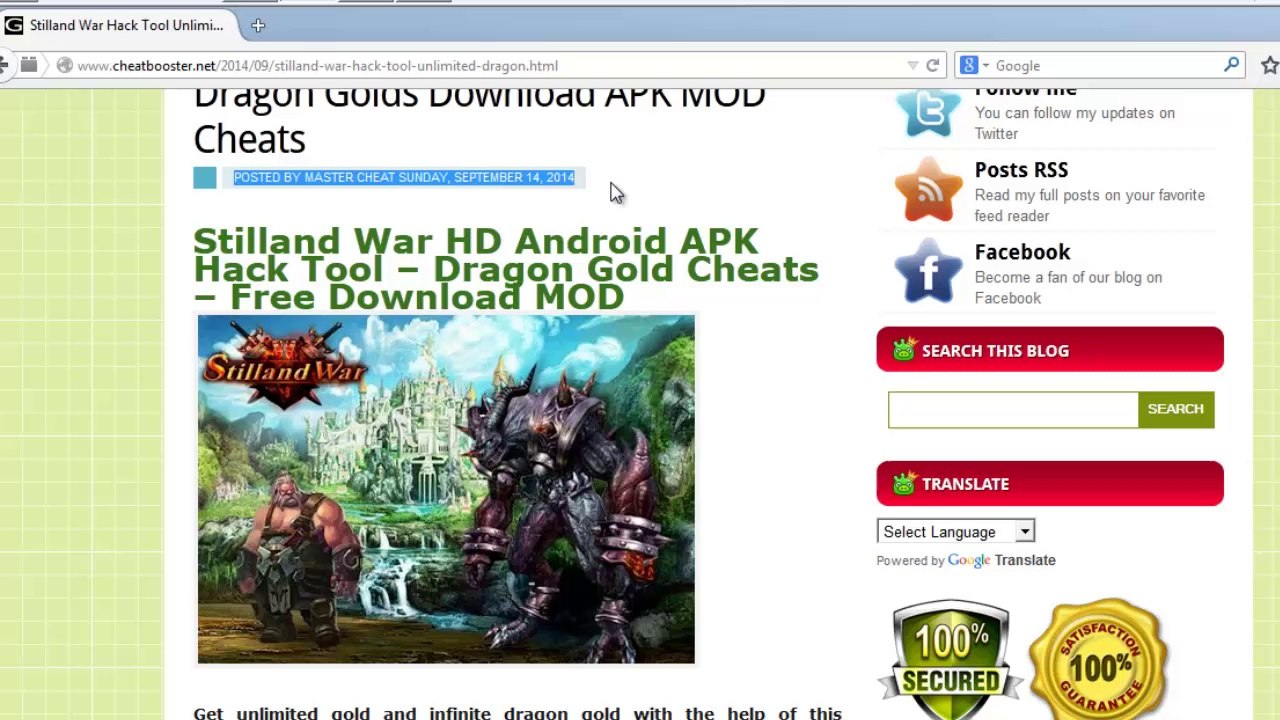Screen dimensions: 1280x720
Task: Click the 100% Secured badge
Action: (x=950, y=658)
